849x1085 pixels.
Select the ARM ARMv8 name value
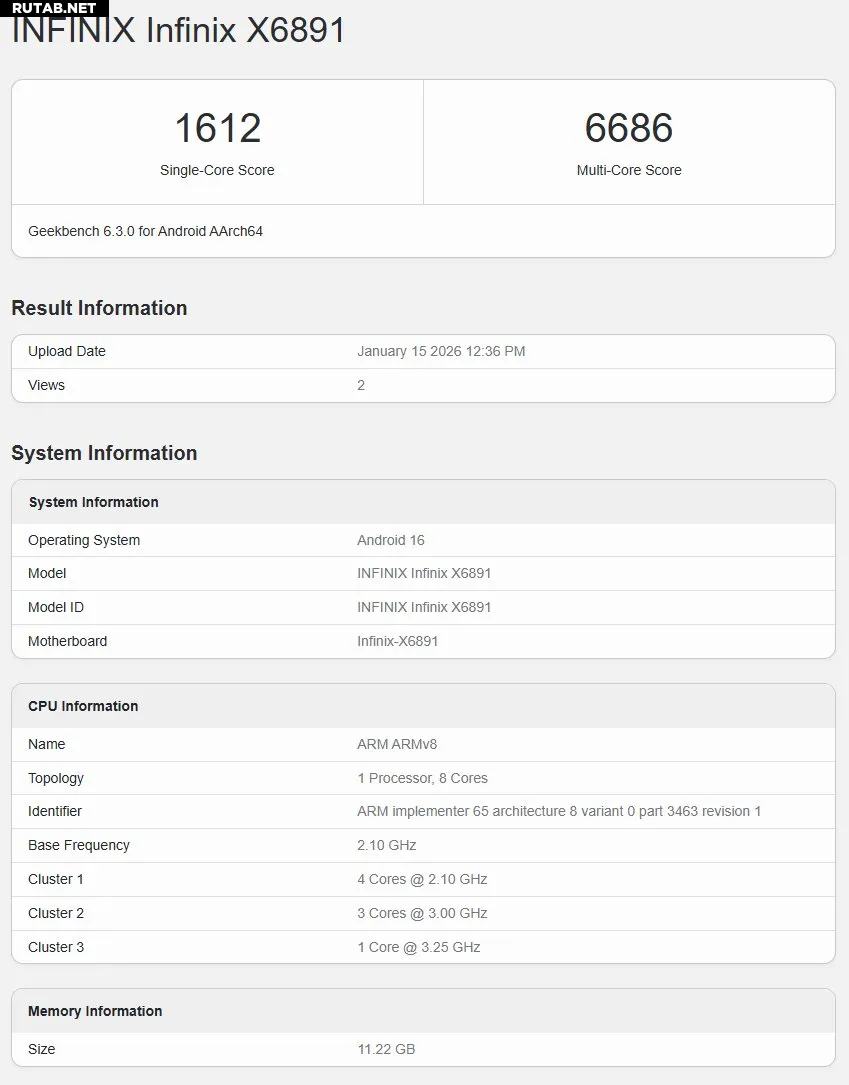point(397,744)
